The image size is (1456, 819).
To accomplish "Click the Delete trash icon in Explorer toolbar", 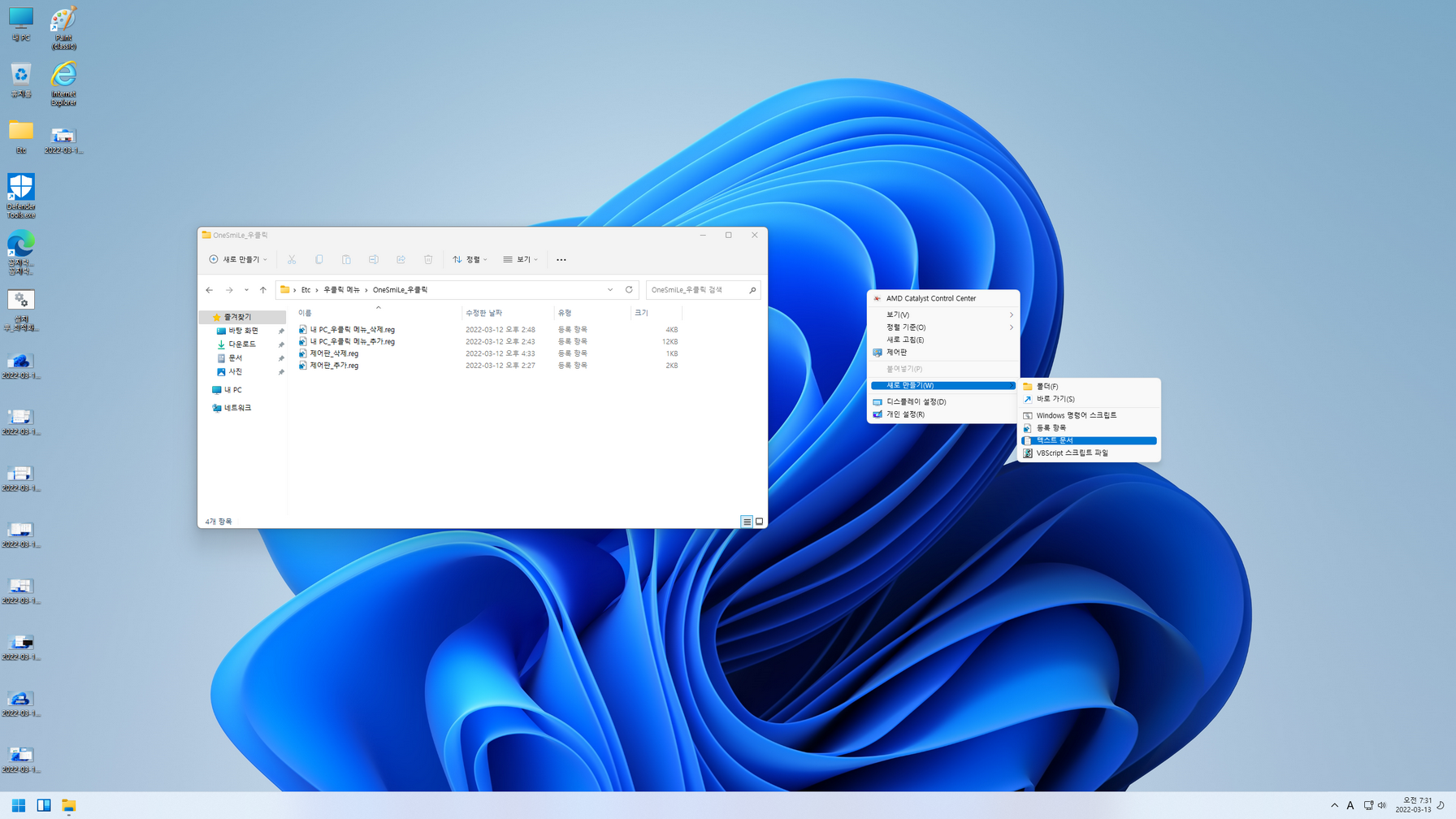I will [x=428, y=259].
